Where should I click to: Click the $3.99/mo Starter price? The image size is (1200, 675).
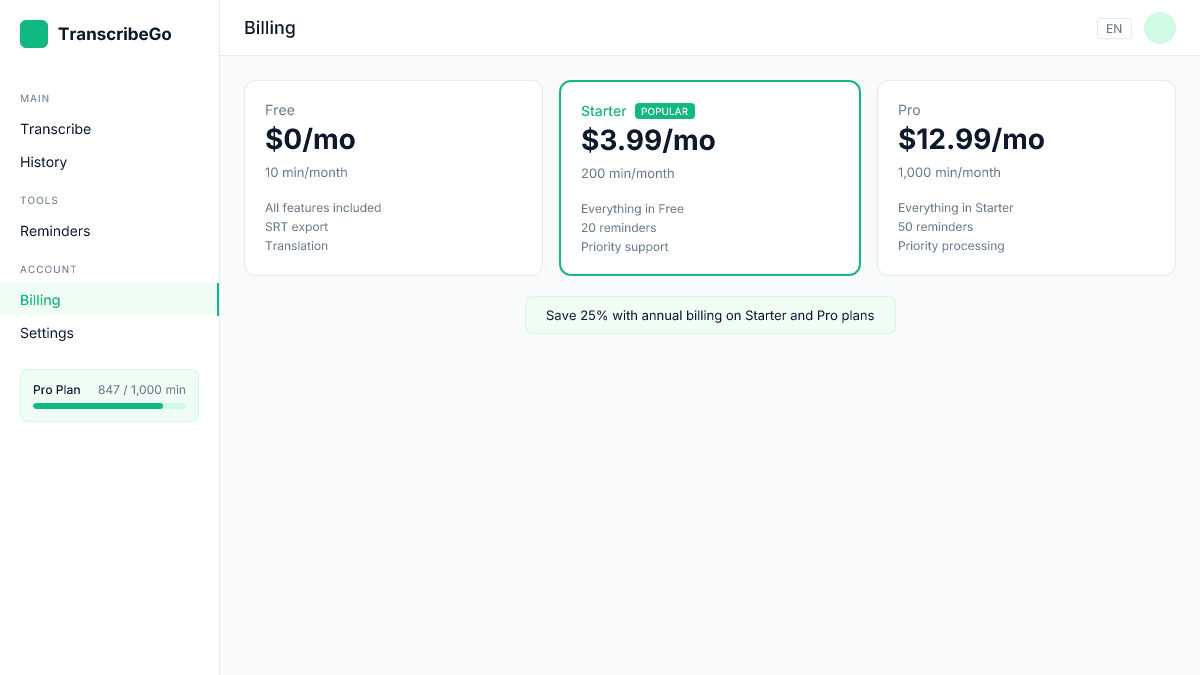pos(648,140)
